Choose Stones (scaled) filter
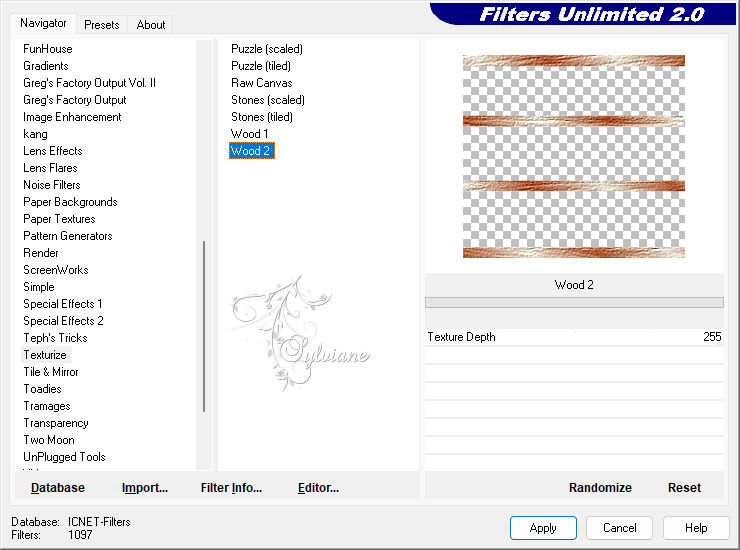Viewport: 740px width, 550px height. coord(268,100)
